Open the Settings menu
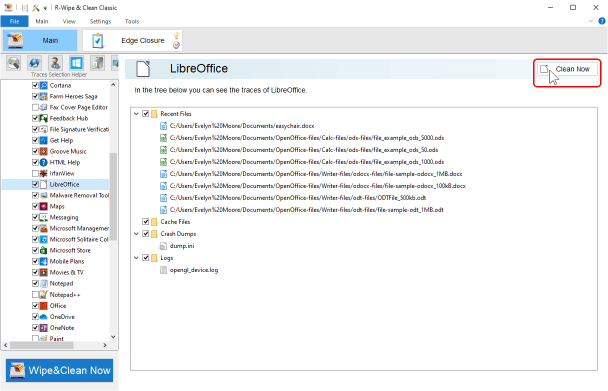The image size is (608, 391). [100, 21]
